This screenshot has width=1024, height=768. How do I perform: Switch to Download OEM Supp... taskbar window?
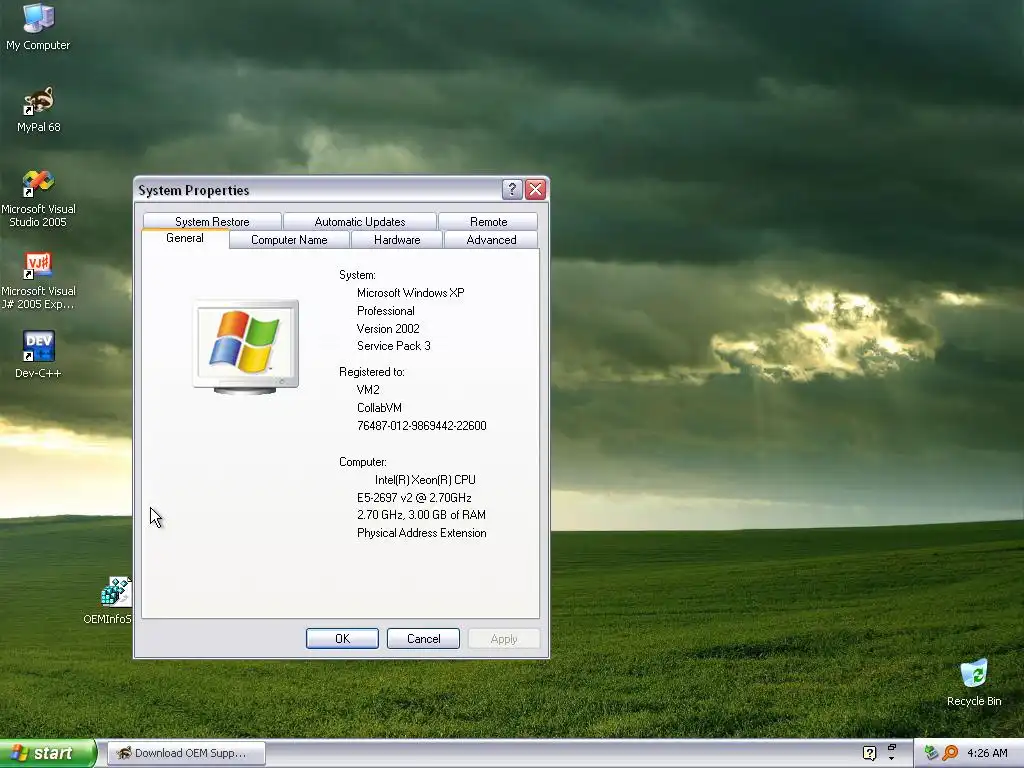pyautogui.click(x=186, y=753)
